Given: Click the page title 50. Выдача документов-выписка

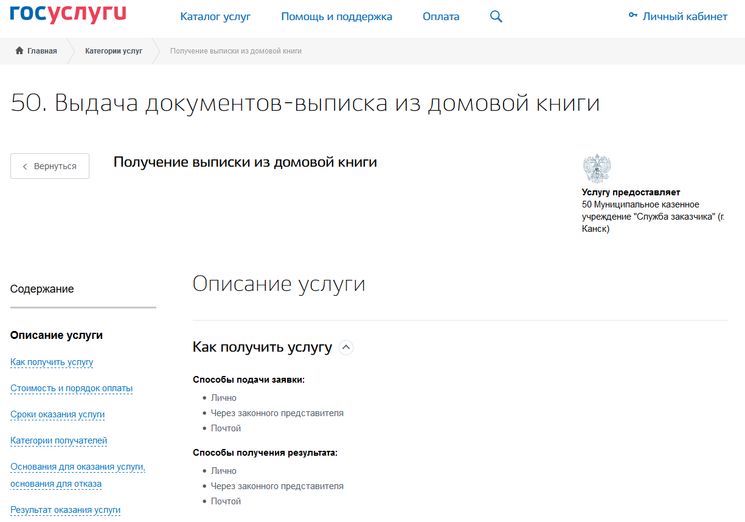Looking at the screenshot, I should point(305,103).
